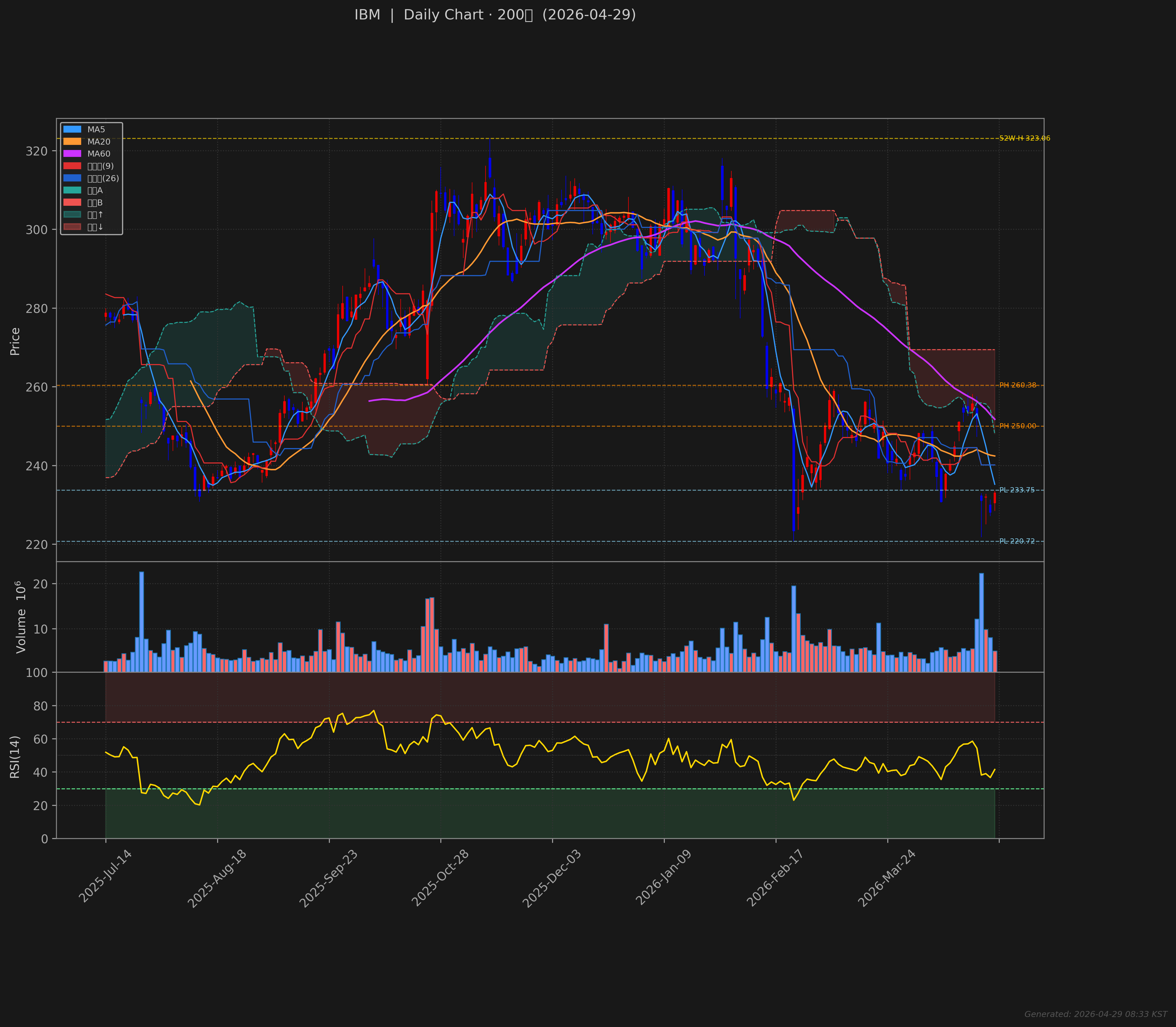Click the purple MA60 legend swatch
This screenshot has width=1176, height=1027.
coord(72,153)
